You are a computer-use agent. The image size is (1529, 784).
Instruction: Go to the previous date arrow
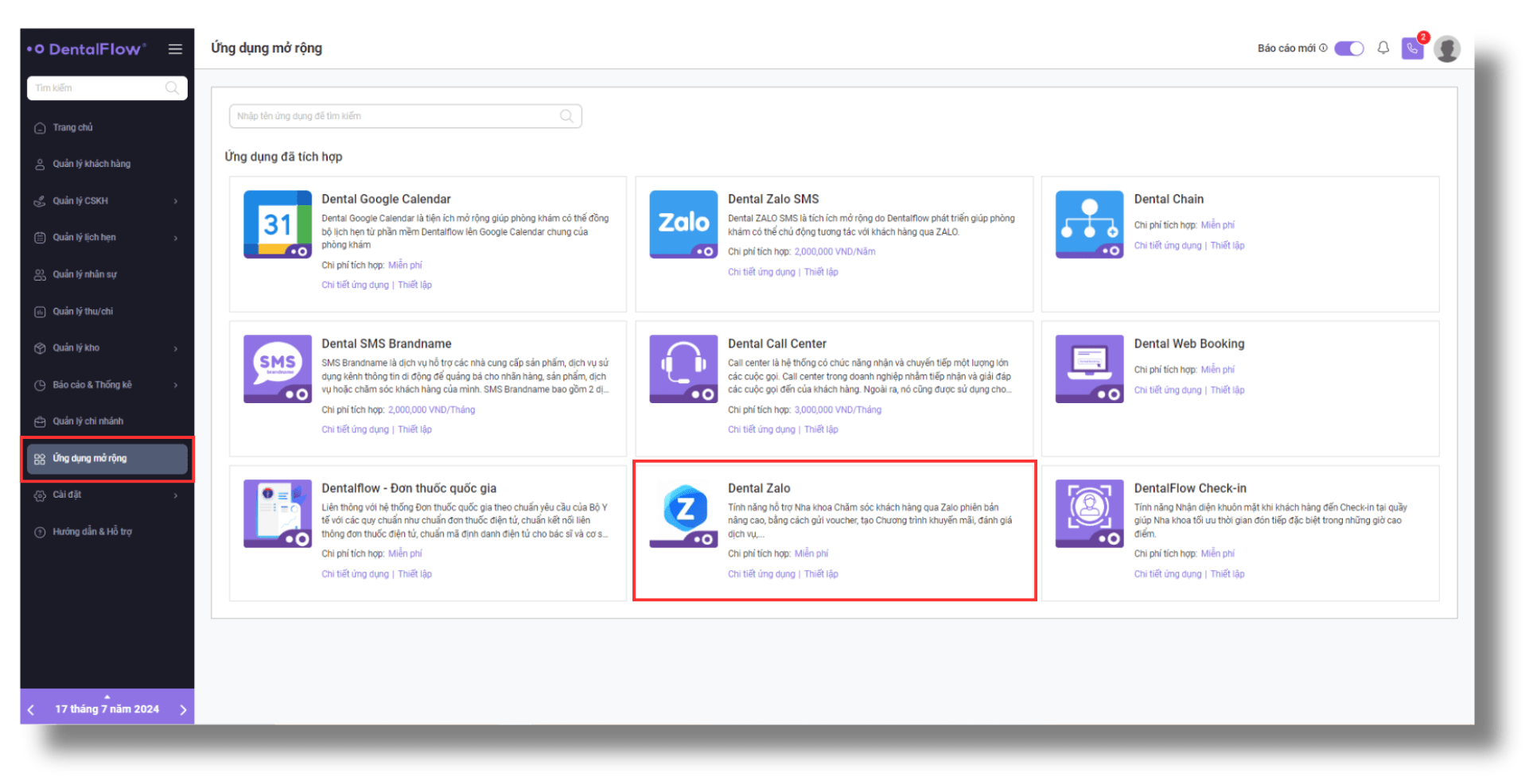pos(31,709)
